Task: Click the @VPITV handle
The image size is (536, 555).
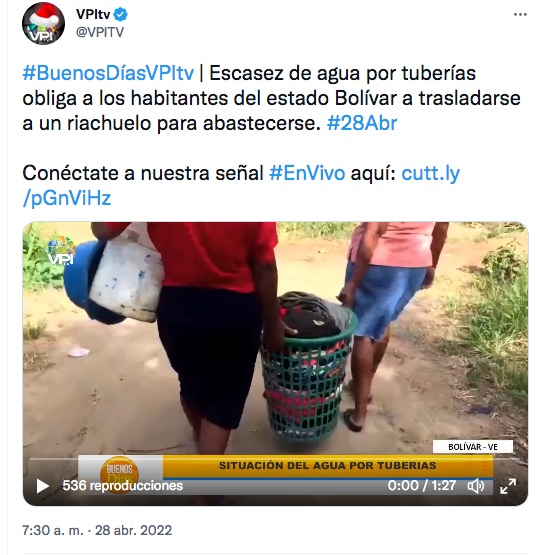Action: [x=100, y=32]
